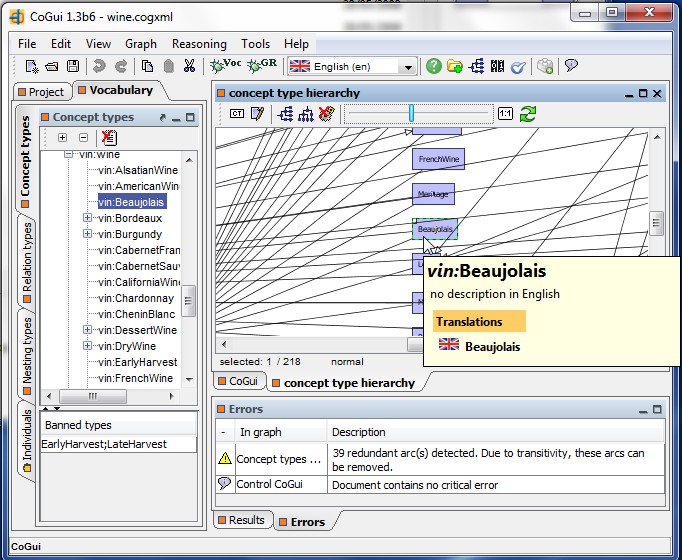Click the red-crossed layout tool icon
The width and height of the screenshot is (682, 560).
click(327, 114)
